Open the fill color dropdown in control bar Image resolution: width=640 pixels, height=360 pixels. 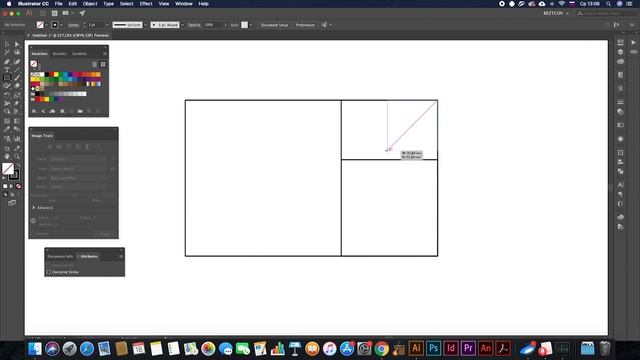coord(46,25)
